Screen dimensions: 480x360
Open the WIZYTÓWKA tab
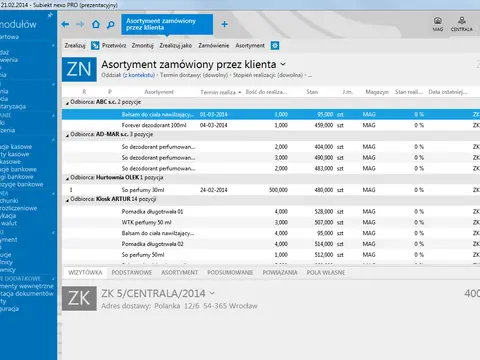coord(85,273)
